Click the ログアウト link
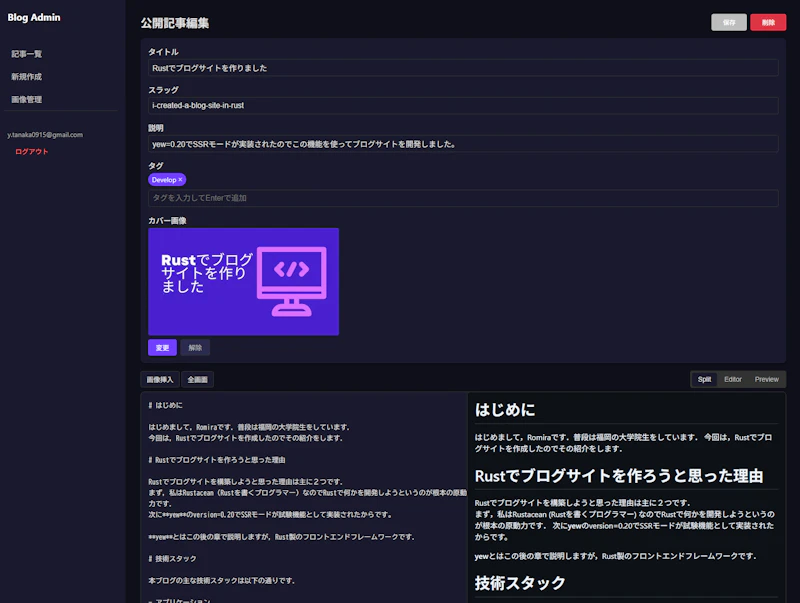Image resolution: width=800 pixels, height=603 pixels. tap(32, 152)
